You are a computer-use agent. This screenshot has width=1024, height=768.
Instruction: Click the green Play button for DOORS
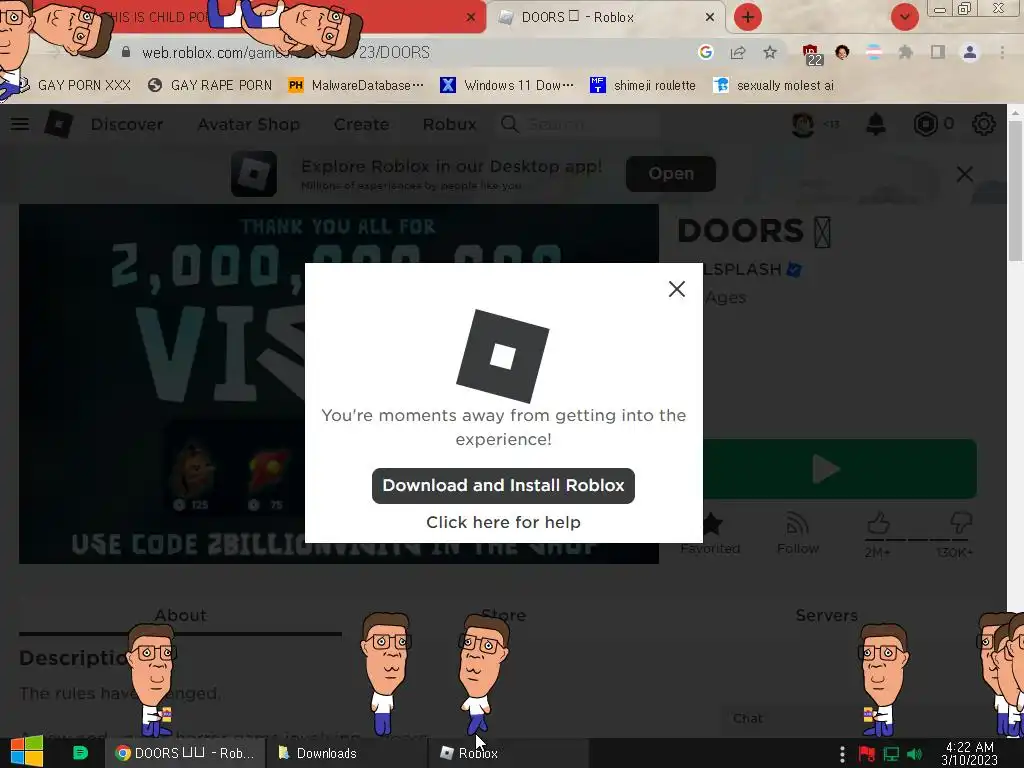pyautogui.click(x=839, y=469)
